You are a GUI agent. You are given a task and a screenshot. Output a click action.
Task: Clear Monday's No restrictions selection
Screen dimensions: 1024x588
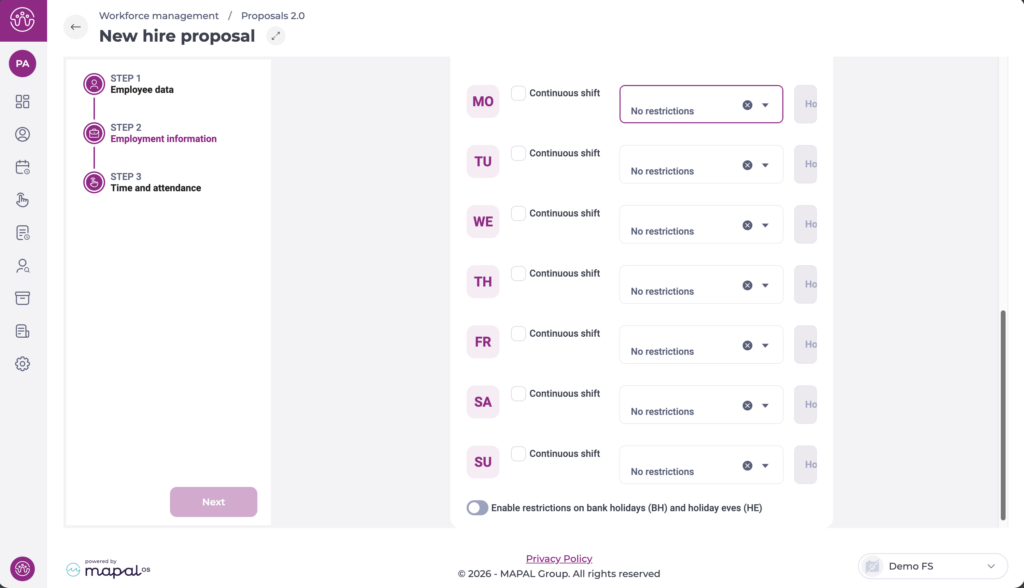click(x=747, y=105)
